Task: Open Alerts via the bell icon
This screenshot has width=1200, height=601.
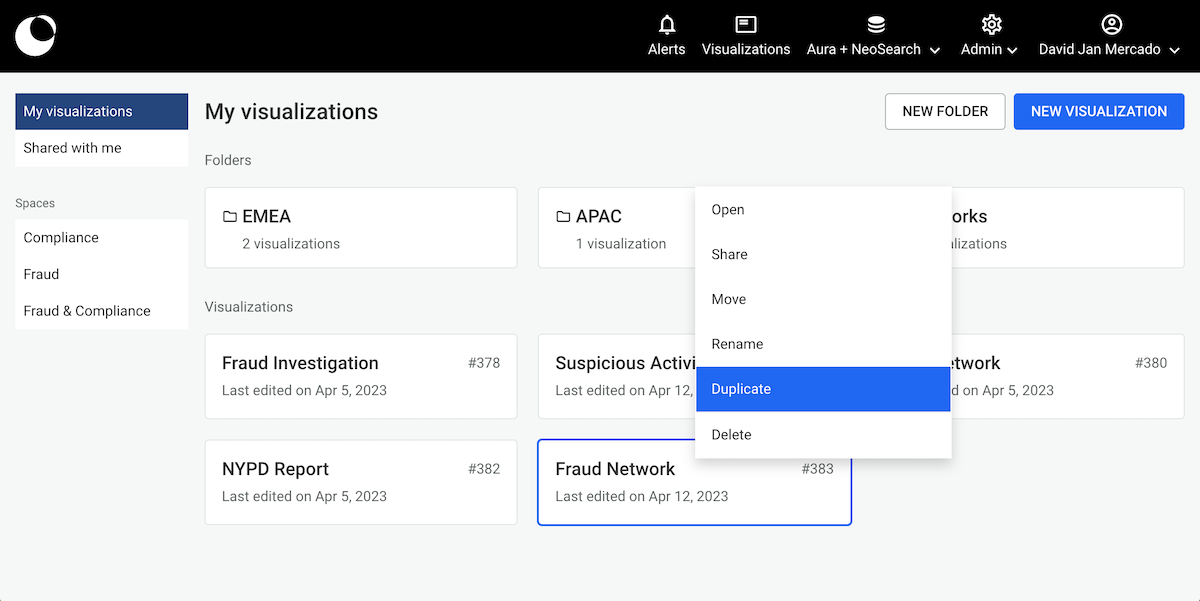Action: click(x=667, y=25)
